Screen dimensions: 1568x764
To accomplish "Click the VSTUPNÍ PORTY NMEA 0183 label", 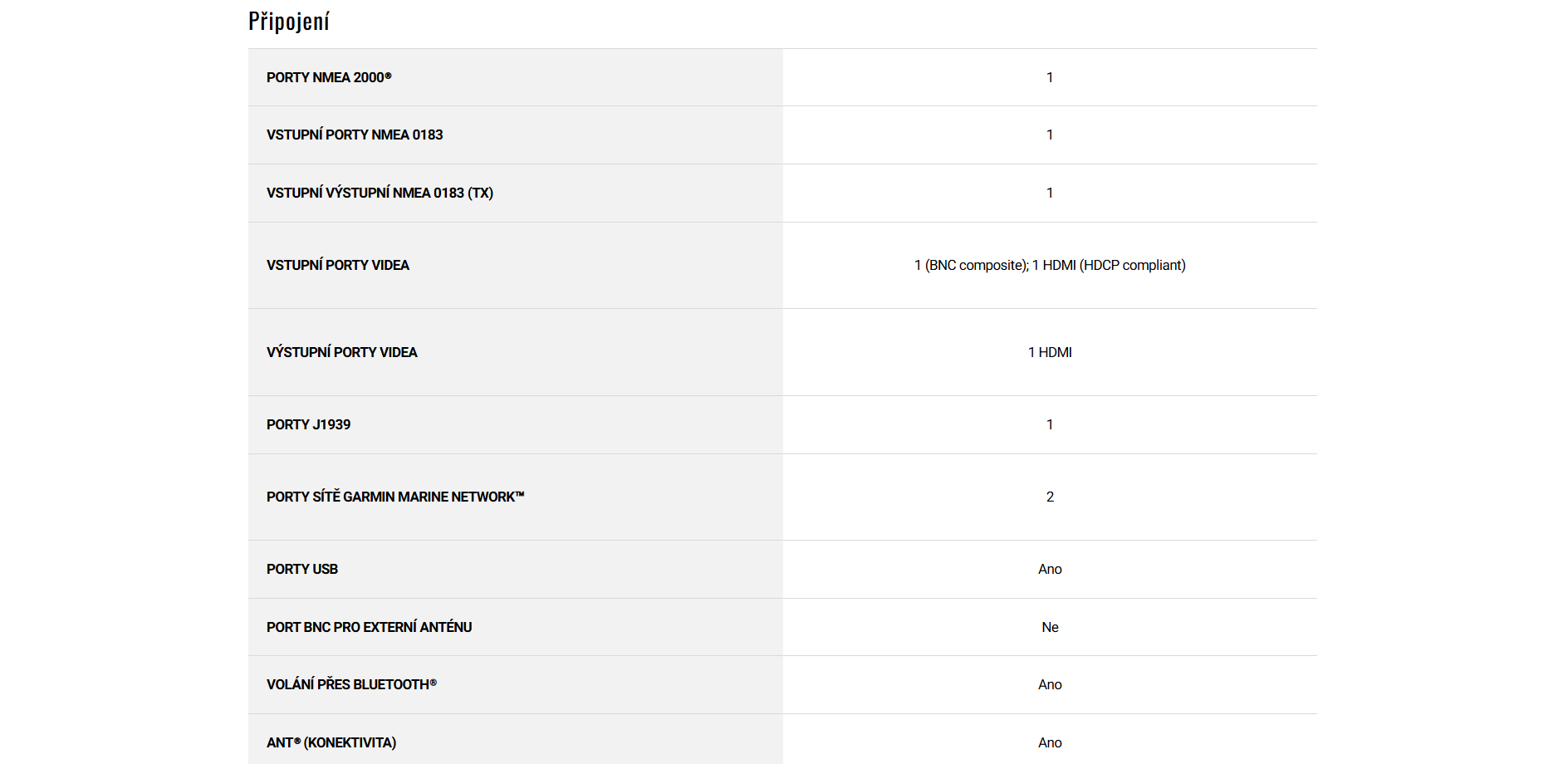I will (355, 135).
